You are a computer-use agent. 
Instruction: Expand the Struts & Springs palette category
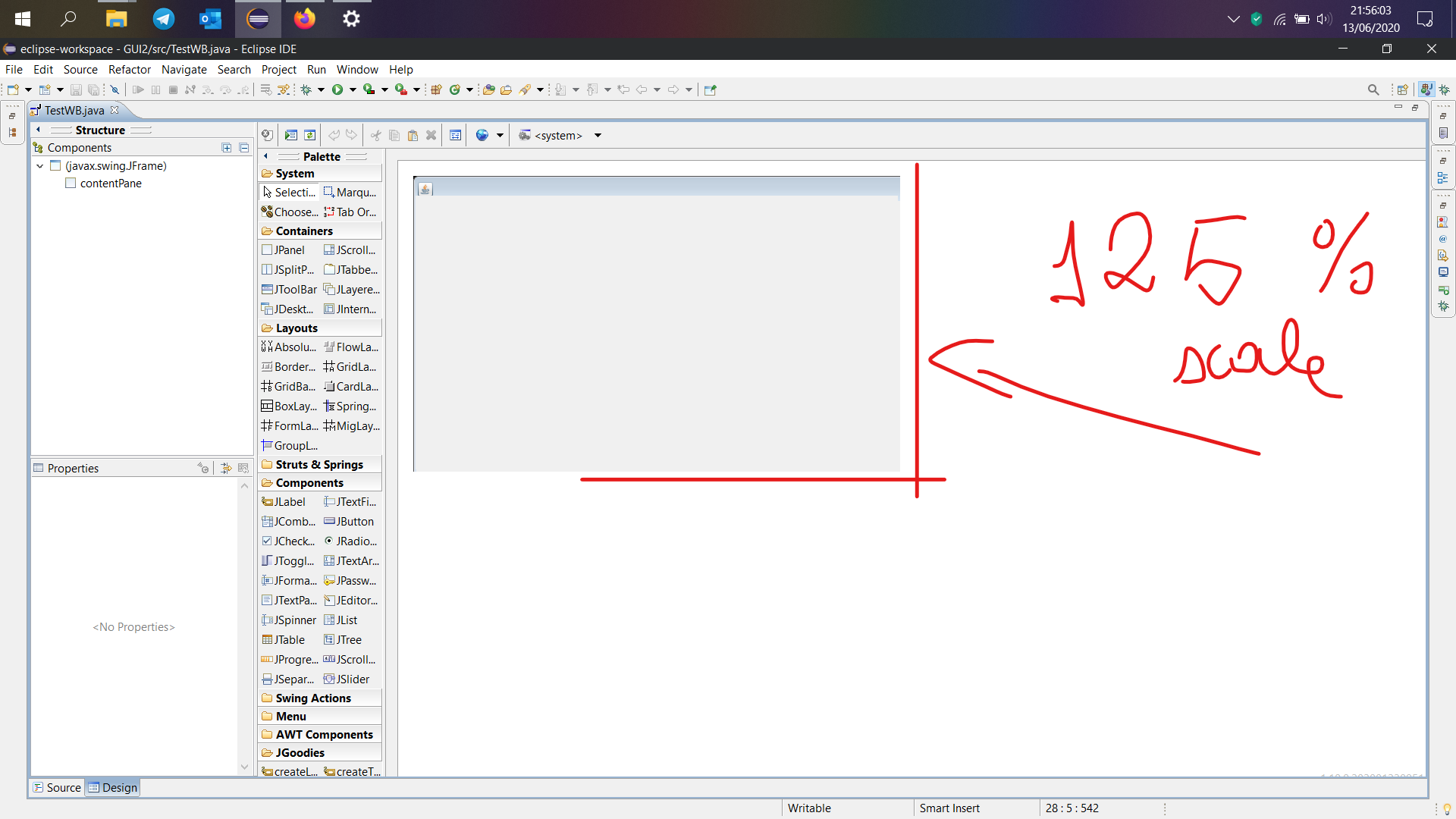320,465
